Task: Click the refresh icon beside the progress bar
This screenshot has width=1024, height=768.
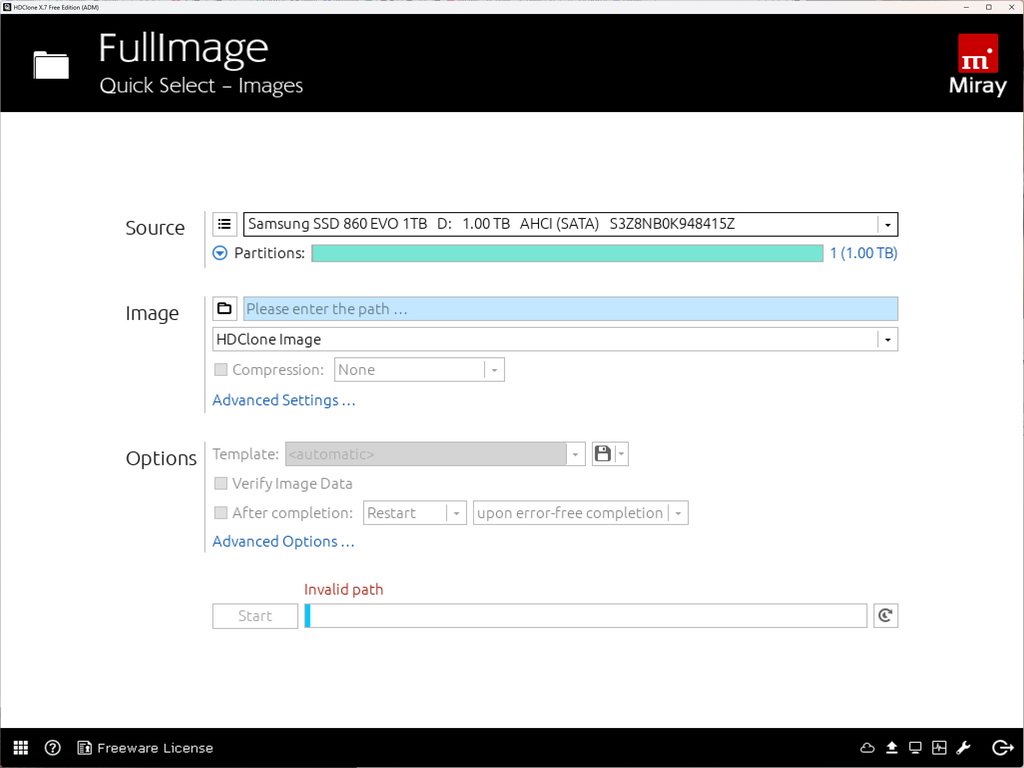Action: [886, 616]
